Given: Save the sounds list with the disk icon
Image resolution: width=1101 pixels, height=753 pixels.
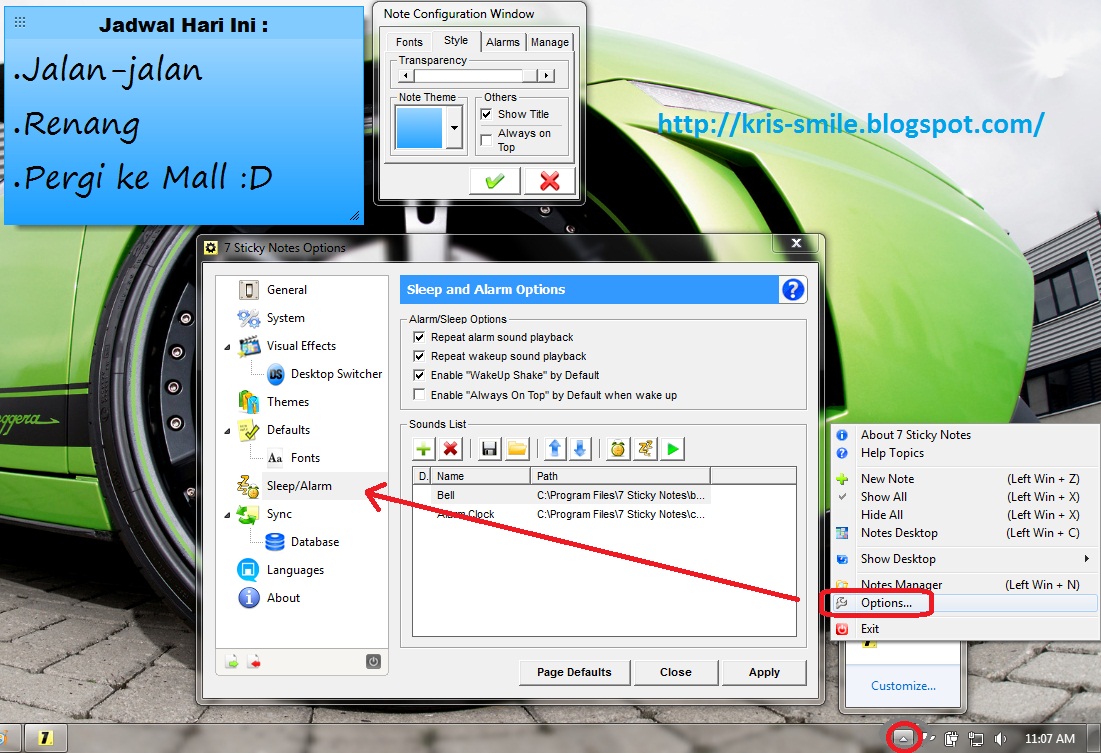Looking at the screenshot, I should (x=488, y=448).
